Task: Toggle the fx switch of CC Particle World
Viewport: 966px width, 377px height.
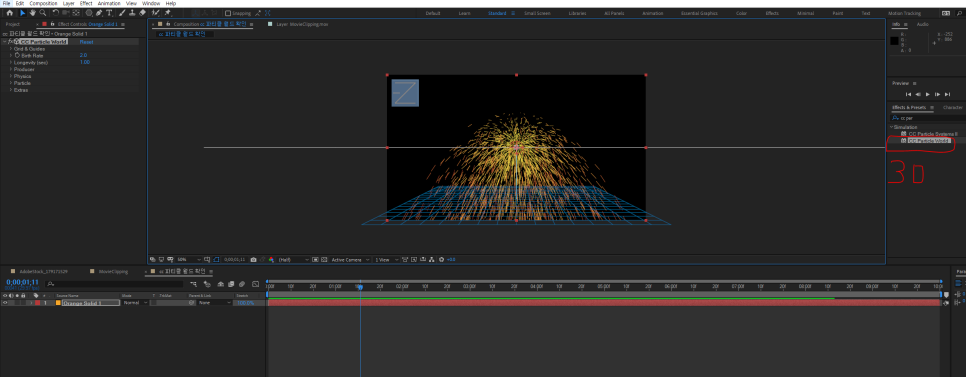Action: click(x=11, y=42)
